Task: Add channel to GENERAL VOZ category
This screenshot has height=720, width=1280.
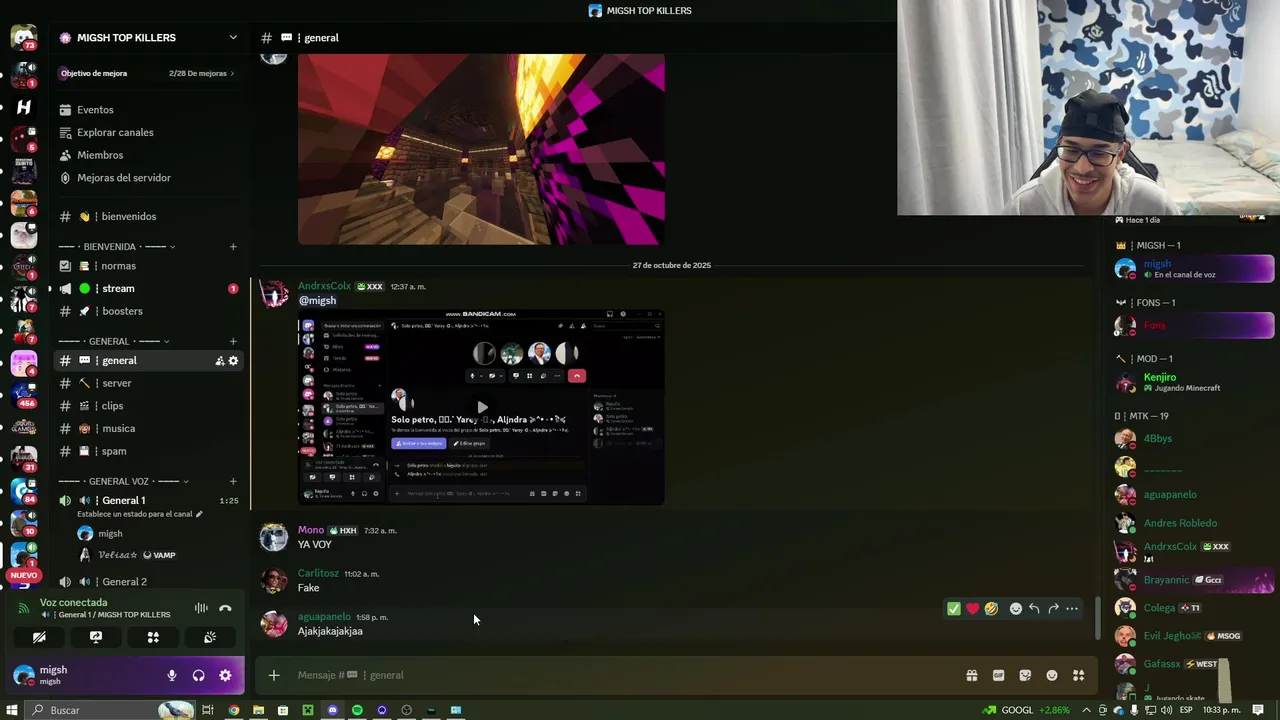Action: click(233, 481)
